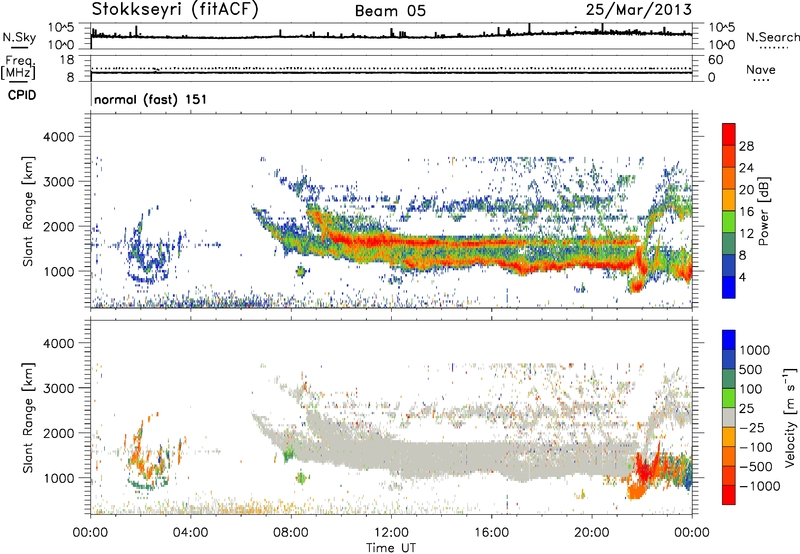Click the 'Freq. [MHz]' axis label

tap(19, 68)
